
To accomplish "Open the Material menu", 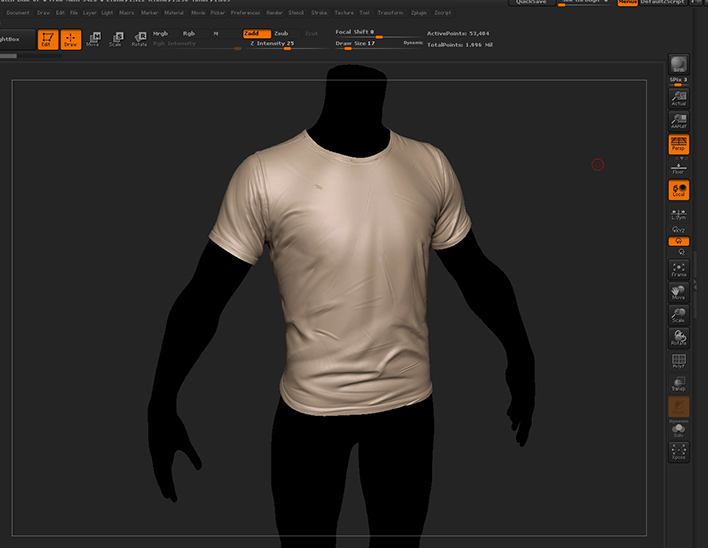I will pyautogui.click(x=174, y=13).
